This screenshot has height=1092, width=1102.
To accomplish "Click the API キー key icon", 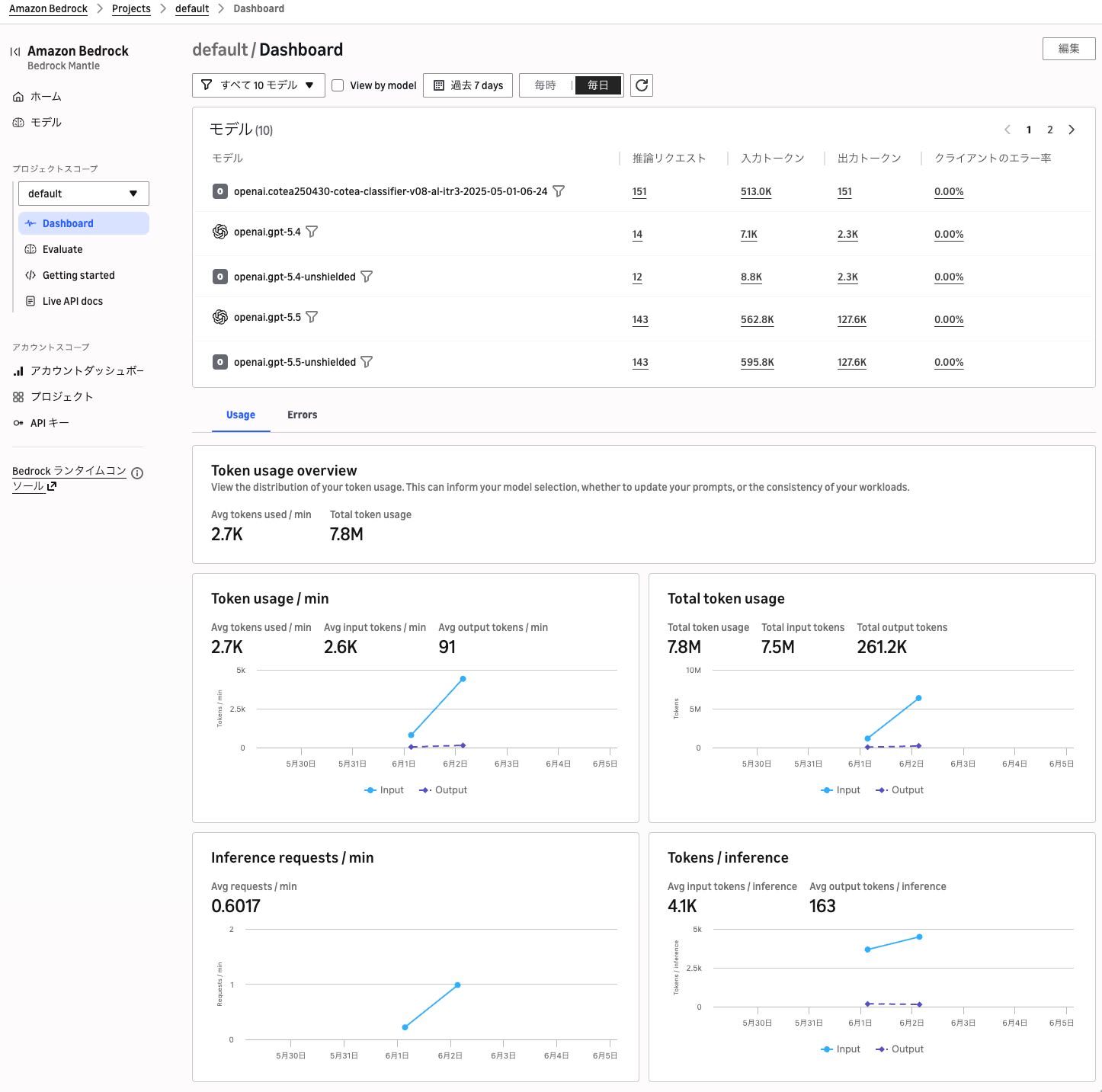I will (x=18, y=423).
